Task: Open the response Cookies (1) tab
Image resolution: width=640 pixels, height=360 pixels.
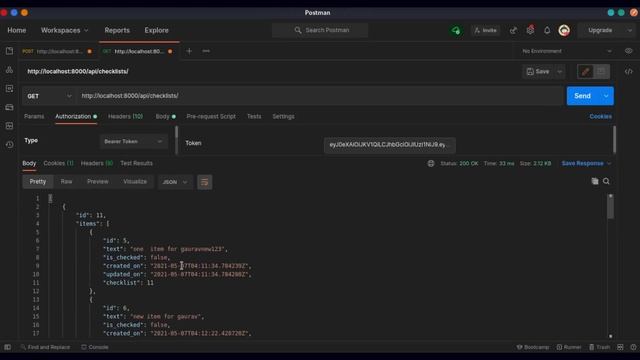Action: pos(58,163)
